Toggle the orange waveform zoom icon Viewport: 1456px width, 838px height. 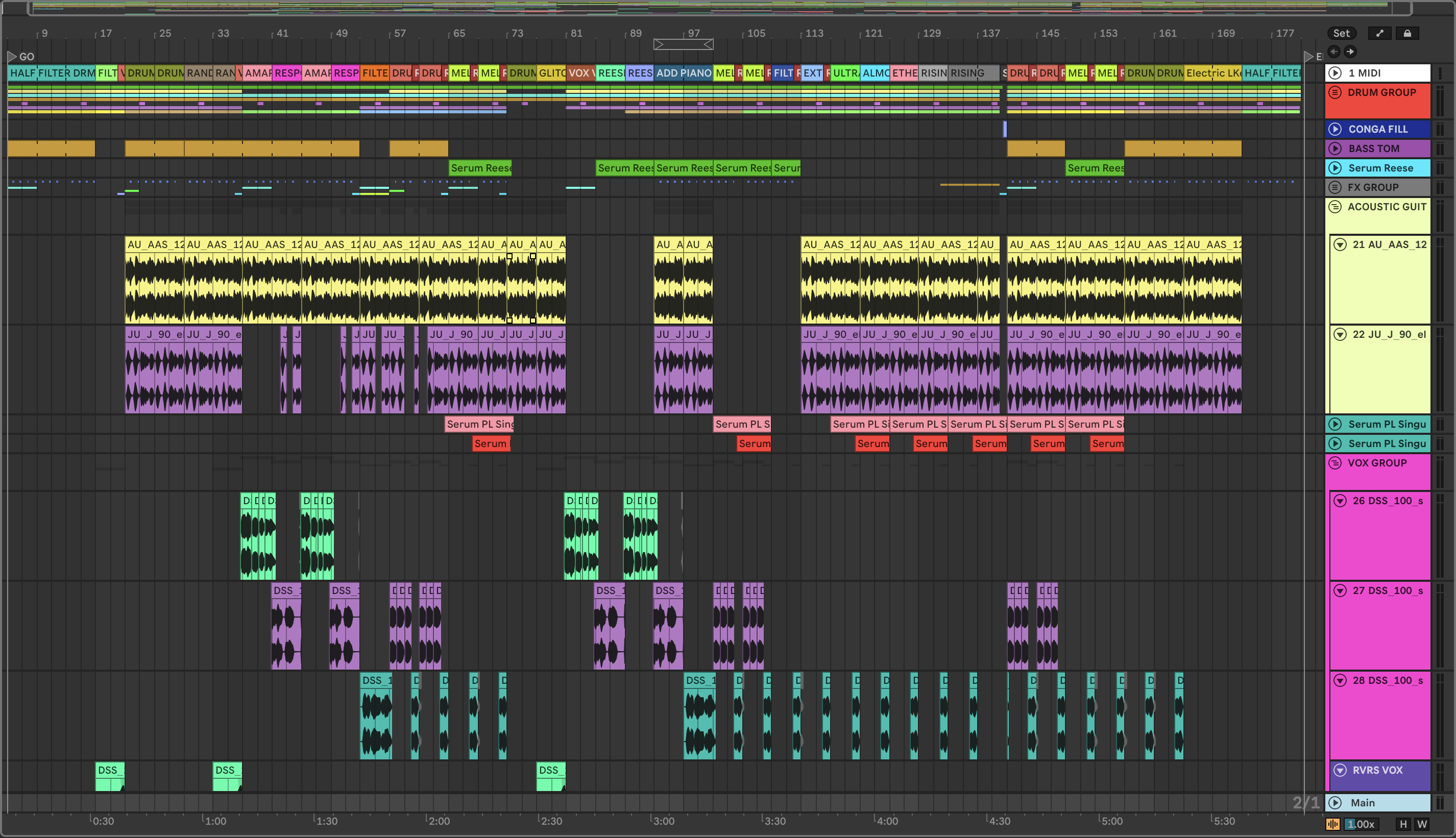(x=1332, y=824)
